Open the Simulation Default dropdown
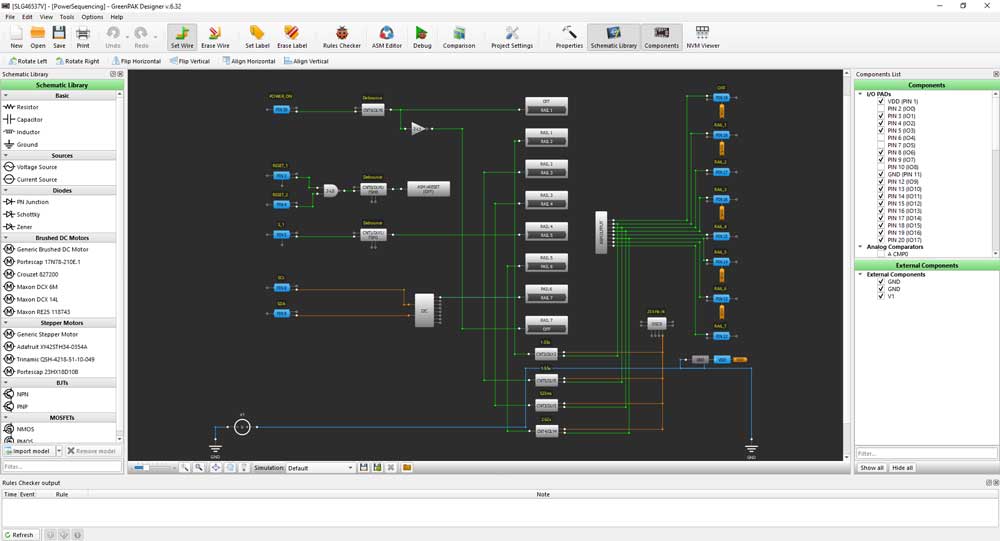 coord(321,468)
